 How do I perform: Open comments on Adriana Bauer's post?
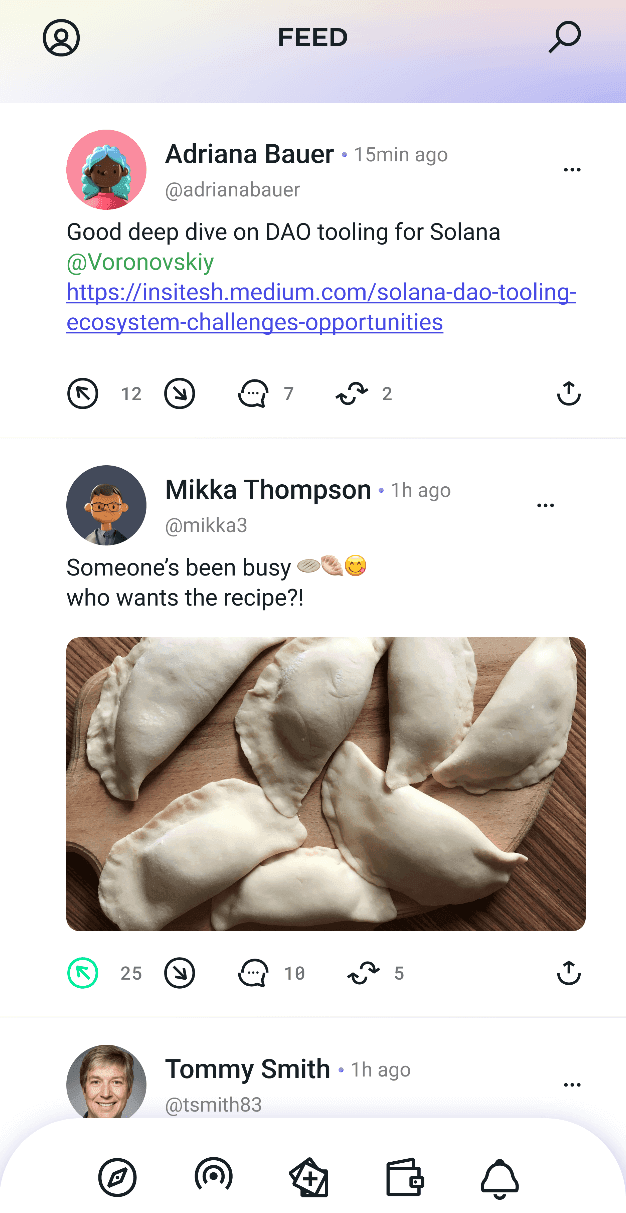253,394
